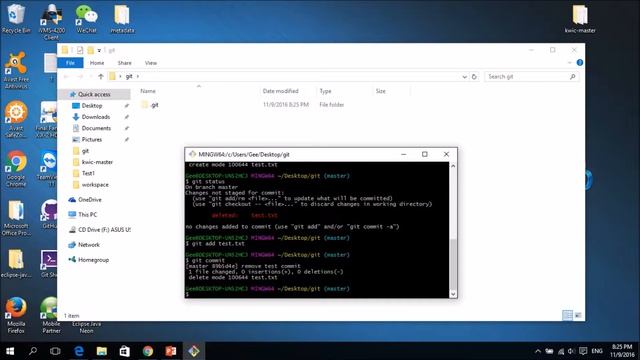The image size is (640, 360).
Task: Select Downloads in navigation pane
Action: (x=96, y=117)
